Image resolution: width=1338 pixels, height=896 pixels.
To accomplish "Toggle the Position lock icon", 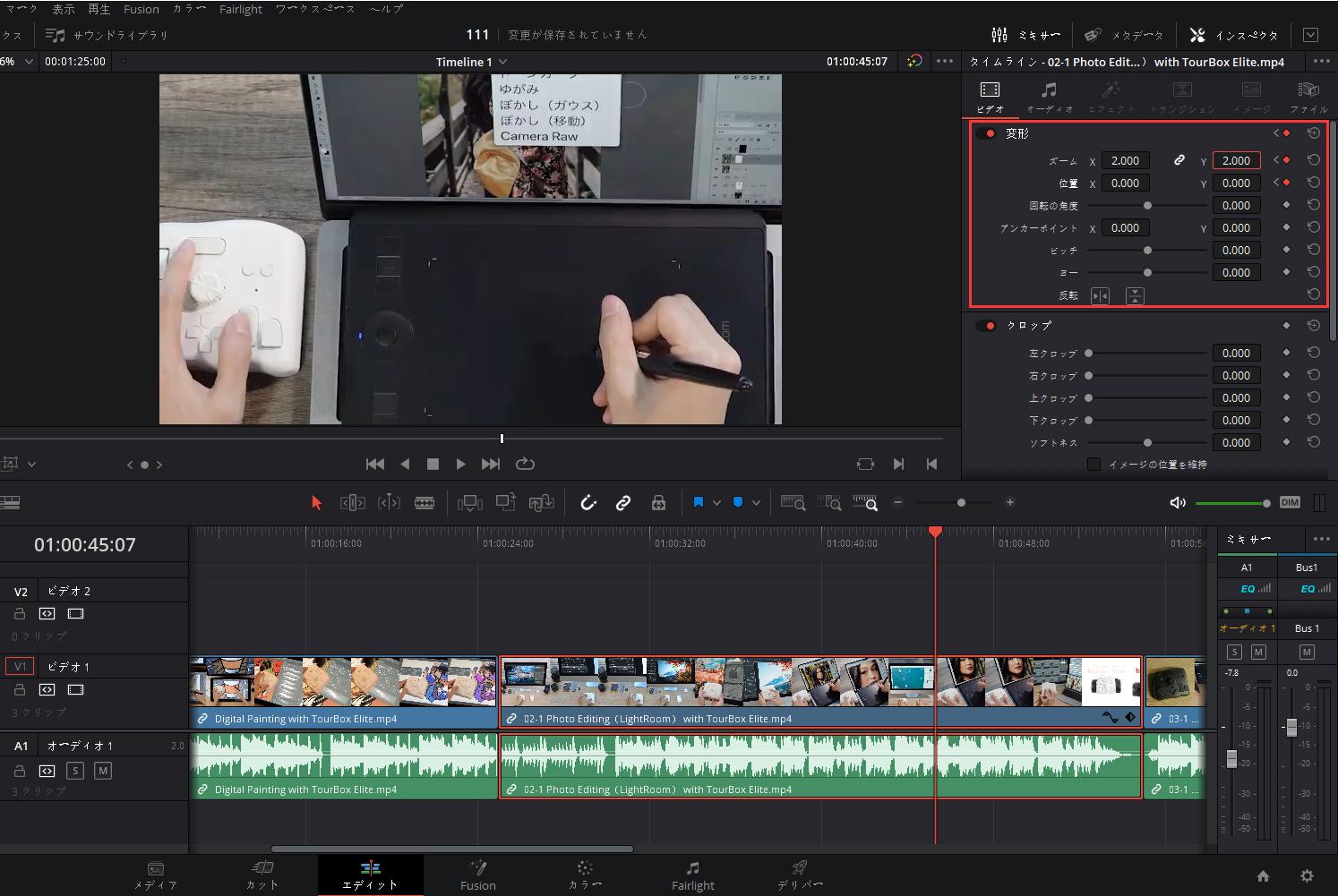I will click(658, 503).
